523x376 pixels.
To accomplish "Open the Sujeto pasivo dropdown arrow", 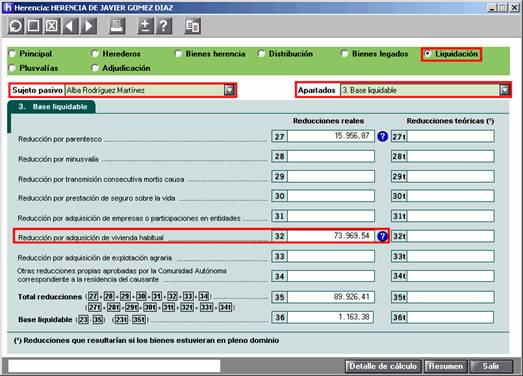I will [x=229, y=90].
